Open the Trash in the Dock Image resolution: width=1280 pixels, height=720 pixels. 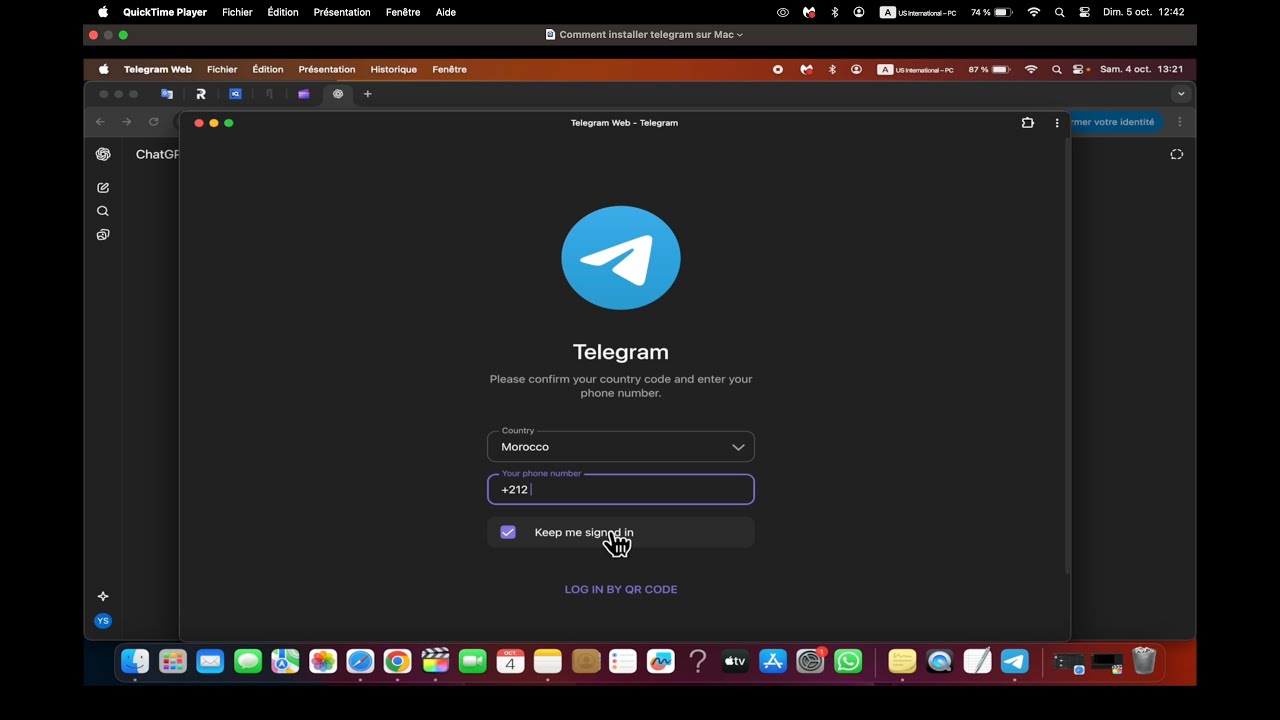coord(1144,661)
